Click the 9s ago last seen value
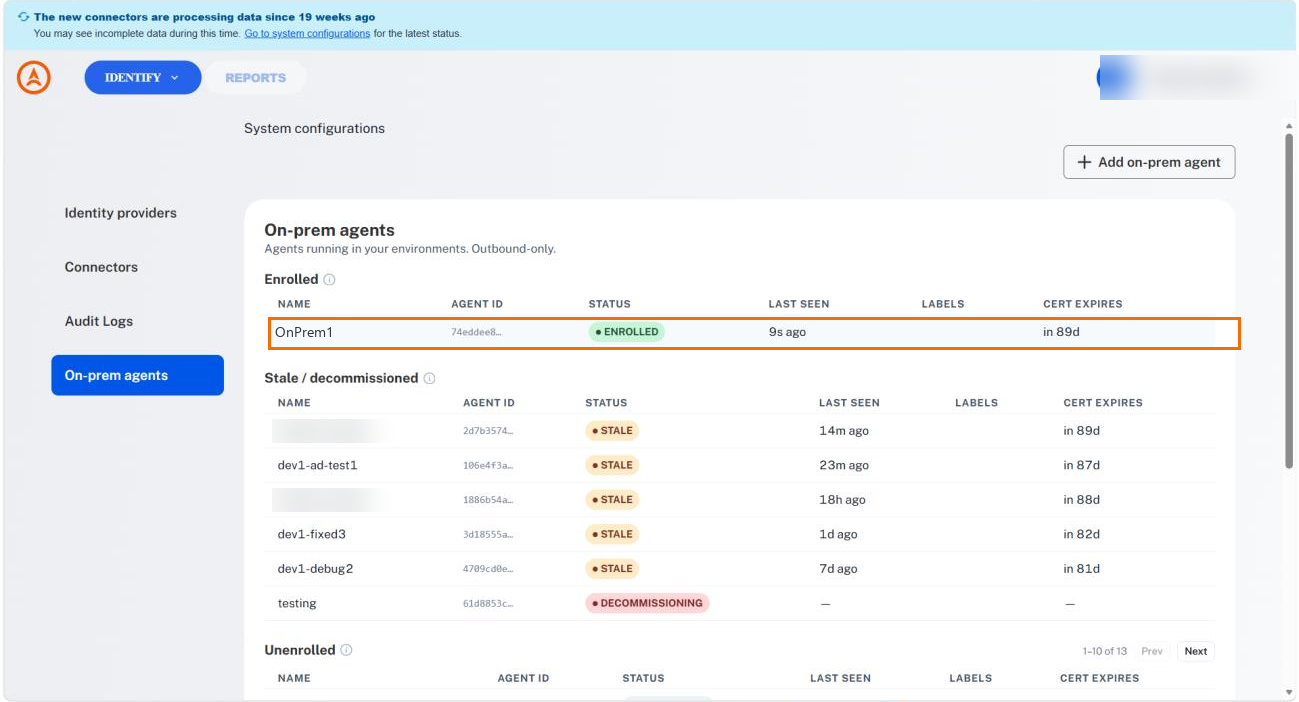1299x702 pixels. coord(787,332)
